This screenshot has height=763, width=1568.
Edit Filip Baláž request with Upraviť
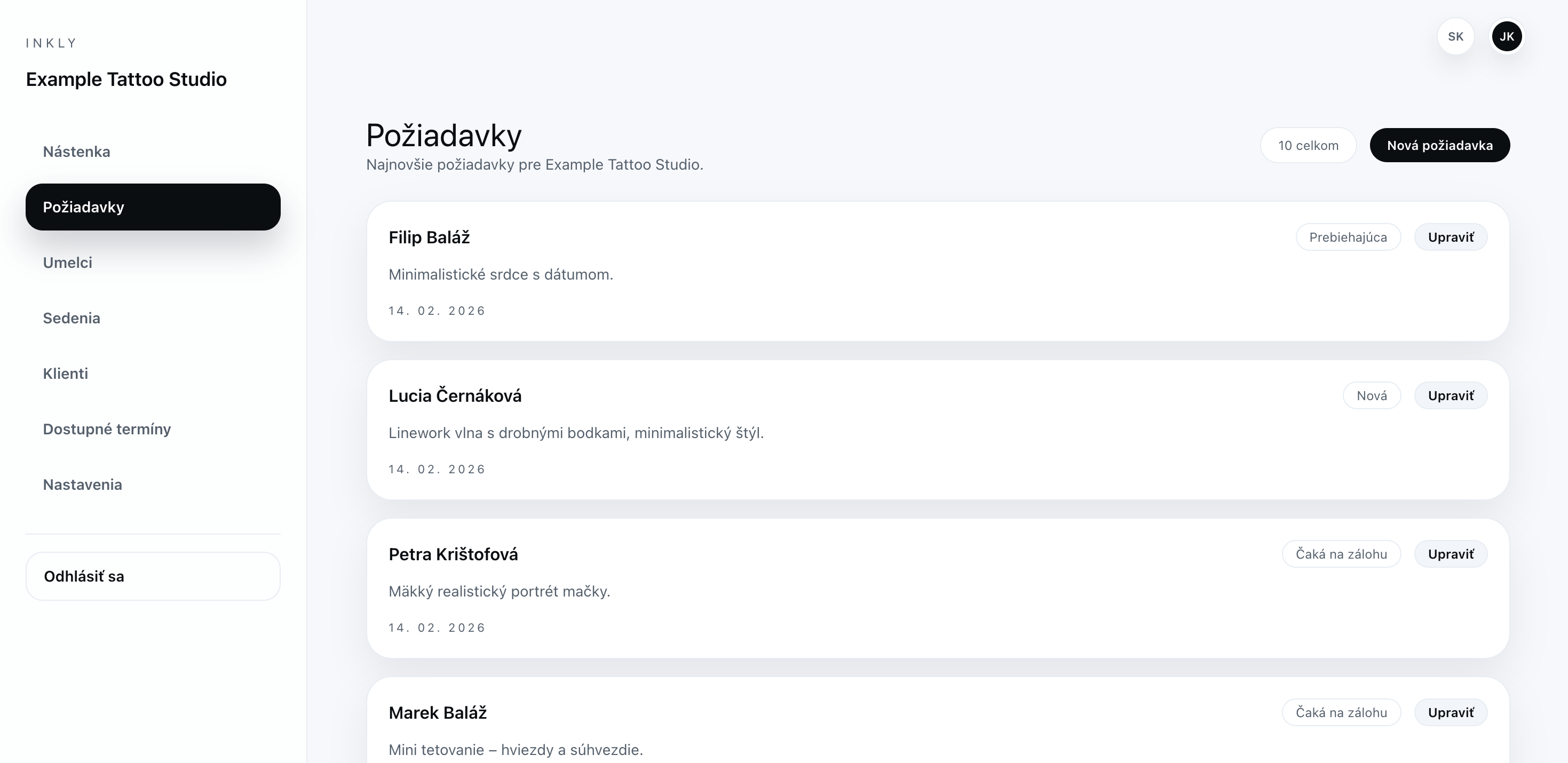(x=1451, y=237)
